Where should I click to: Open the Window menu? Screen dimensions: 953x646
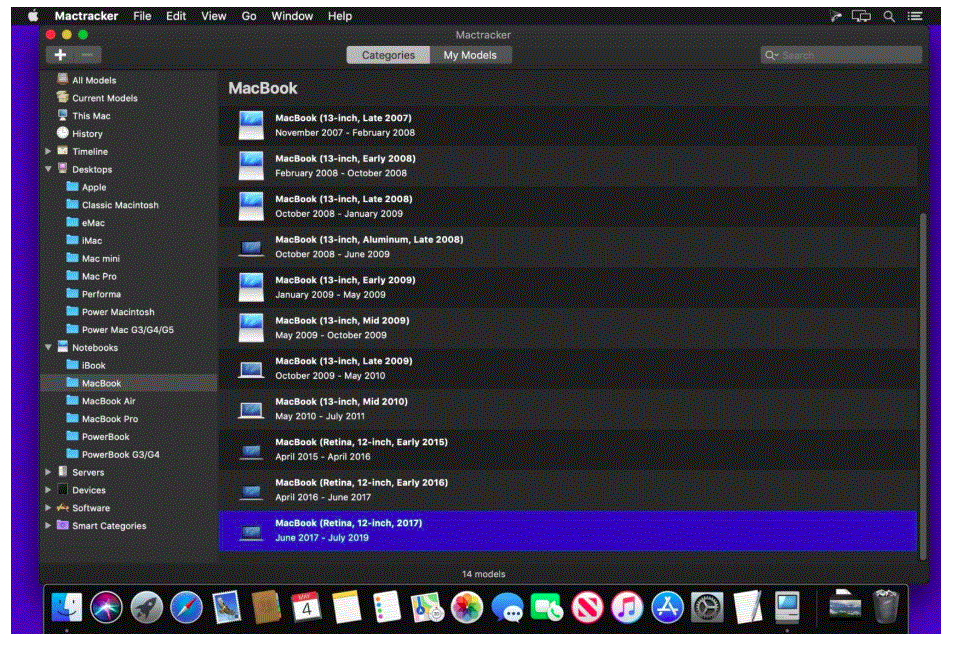point(292,16)
